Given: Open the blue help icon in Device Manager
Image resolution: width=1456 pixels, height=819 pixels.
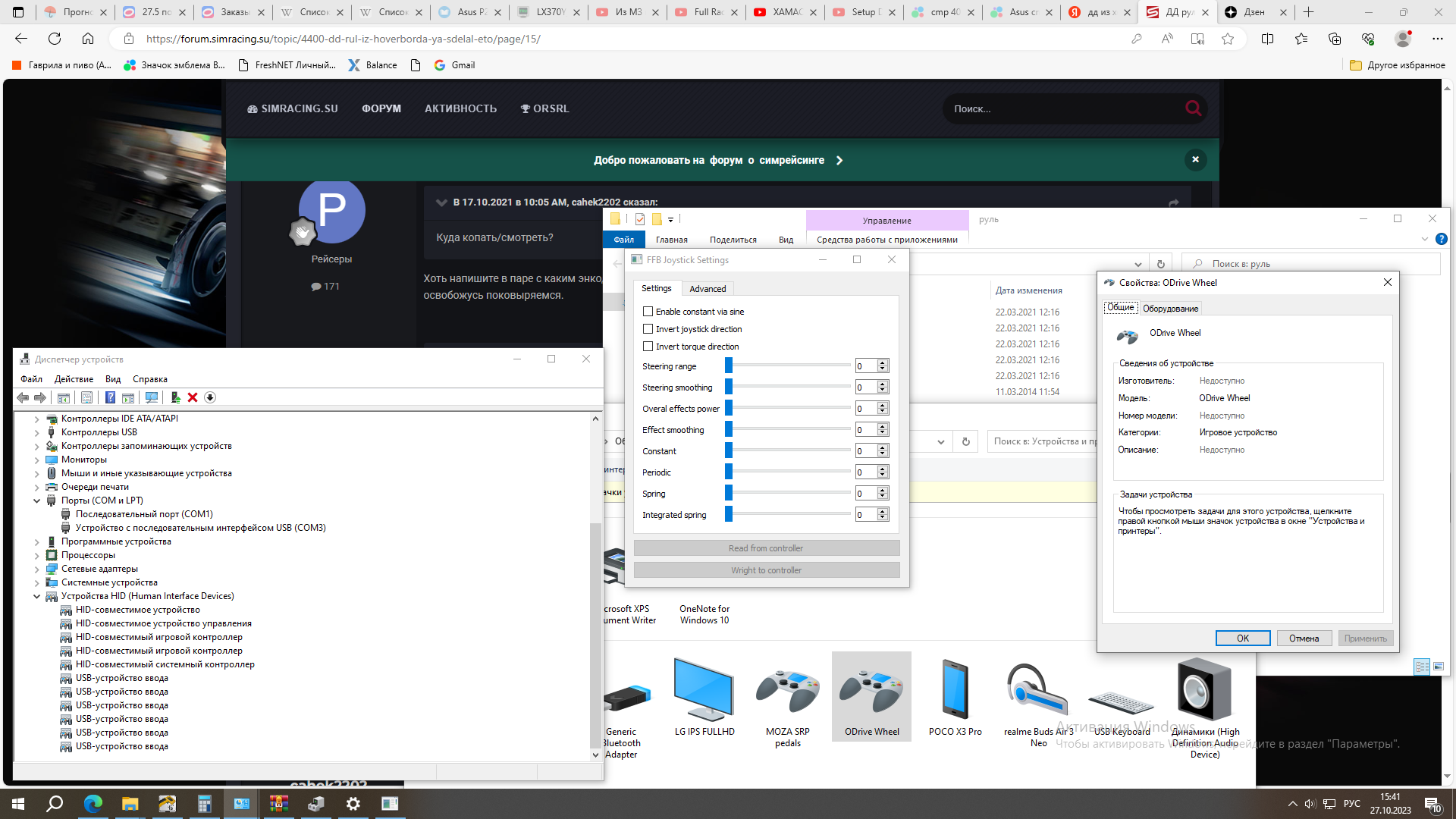Looking at the screenshot, I should click(110, 397).
